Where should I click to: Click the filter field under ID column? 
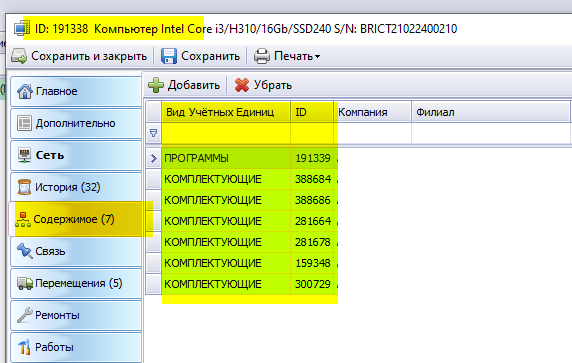tap(312, 133)
